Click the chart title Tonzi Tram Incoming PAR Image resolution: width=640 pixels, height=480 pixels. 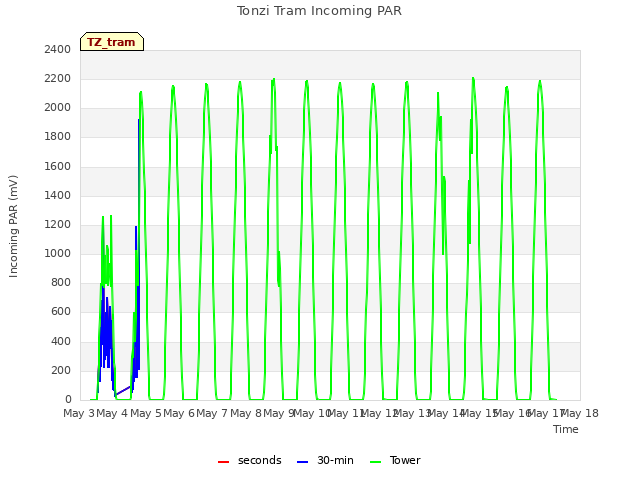click(319, 11)
